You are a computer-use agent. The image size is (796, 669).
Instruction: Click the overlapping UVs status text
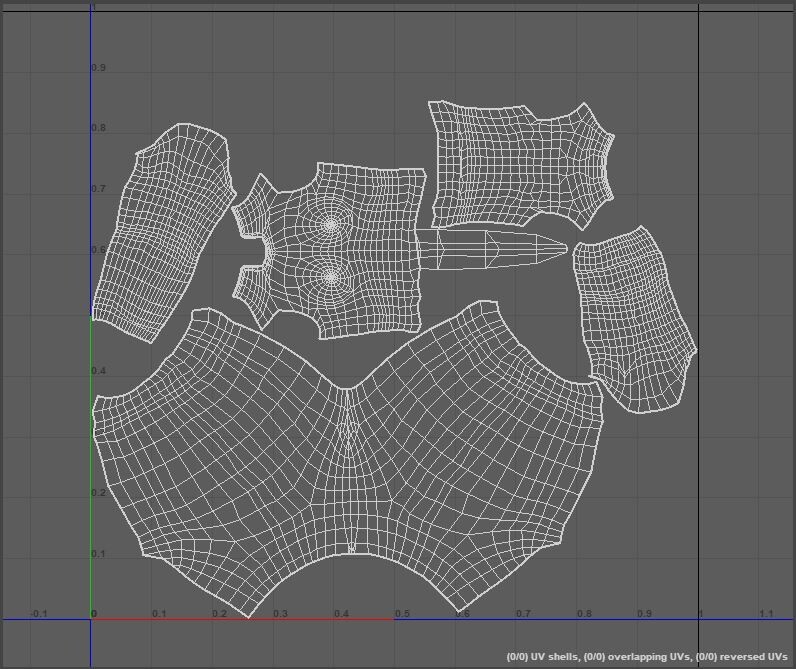pos(635,657)
